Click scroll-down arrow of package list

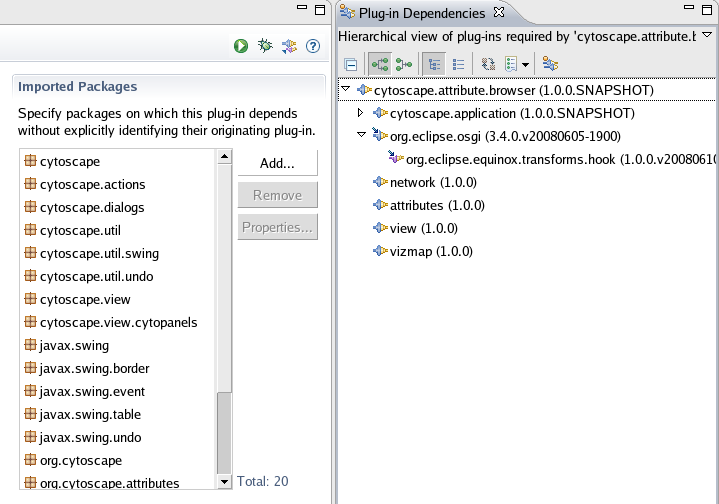(x=224, y=482)
